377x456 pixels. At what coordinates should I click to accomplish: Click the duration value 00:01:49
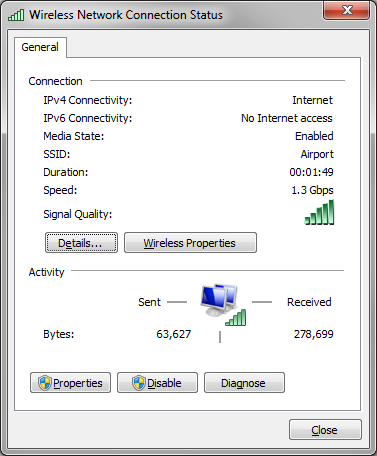(x=311, y=172)
